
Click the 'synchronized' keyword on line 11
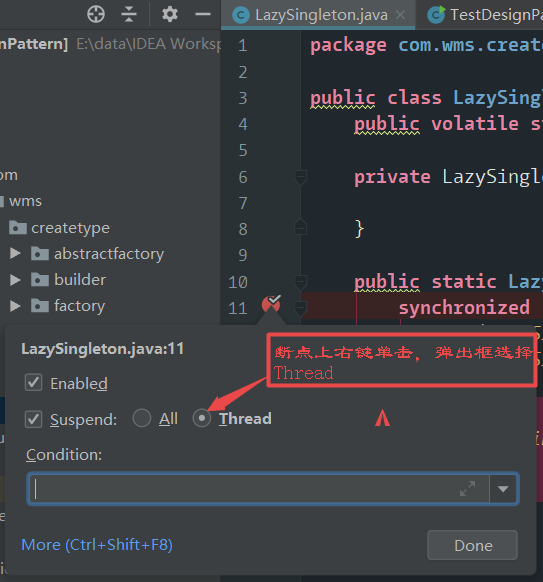pyautogui.click(x=464, y=308)
